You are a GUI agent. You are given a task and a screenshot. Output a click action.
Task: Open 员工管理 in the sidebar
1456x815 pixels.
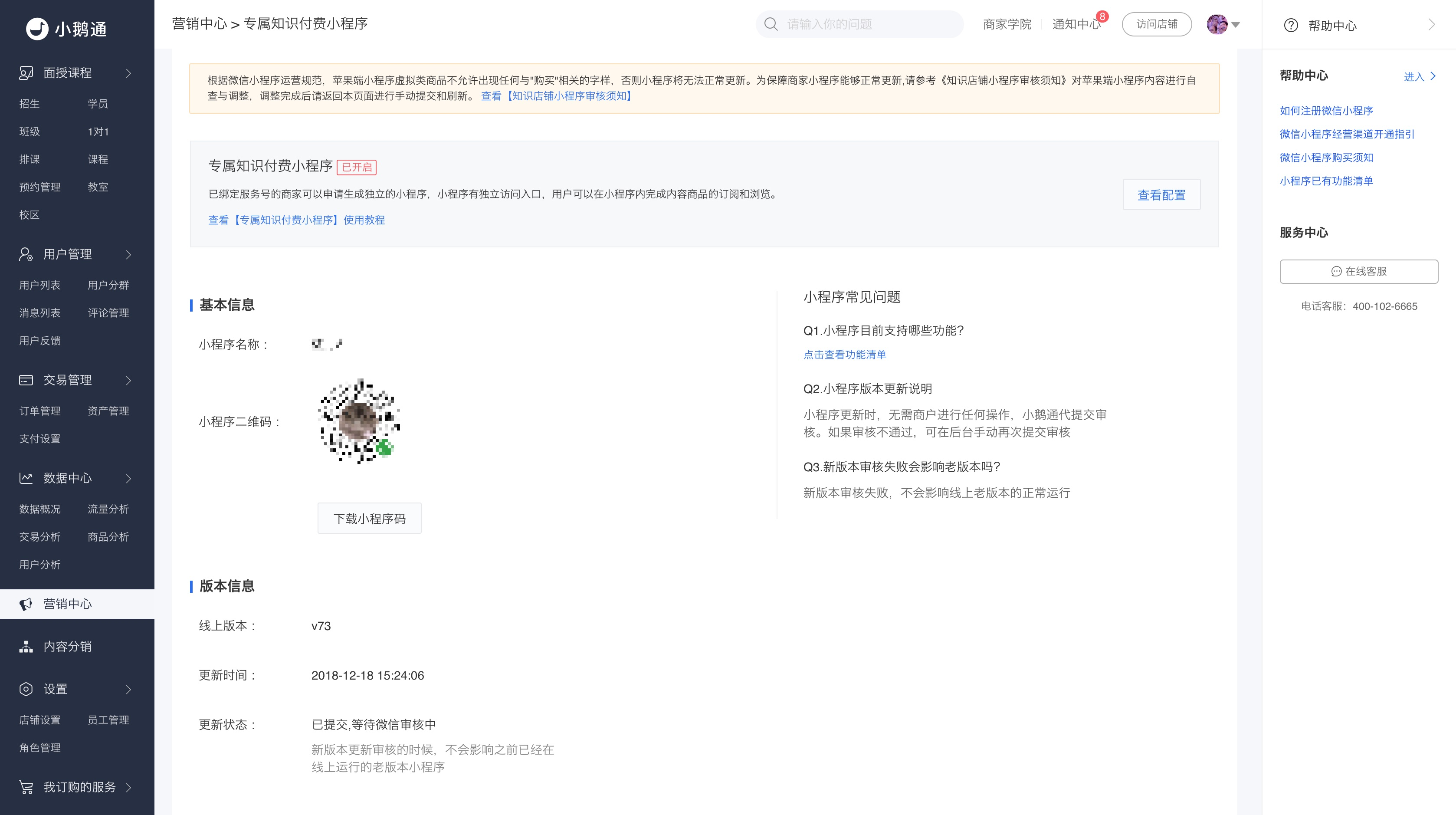(x=108, y=720)
